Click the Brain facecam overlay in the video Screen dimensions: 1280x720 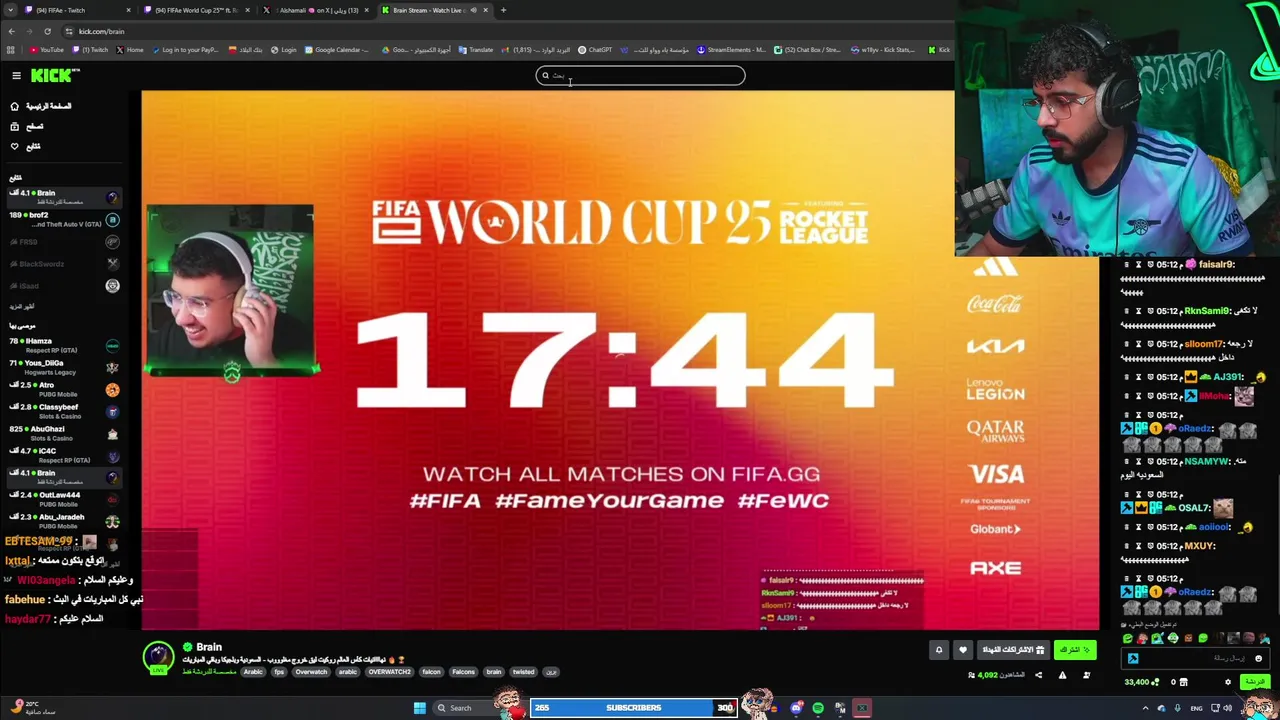pyautogui.click(x=231, y=291)
